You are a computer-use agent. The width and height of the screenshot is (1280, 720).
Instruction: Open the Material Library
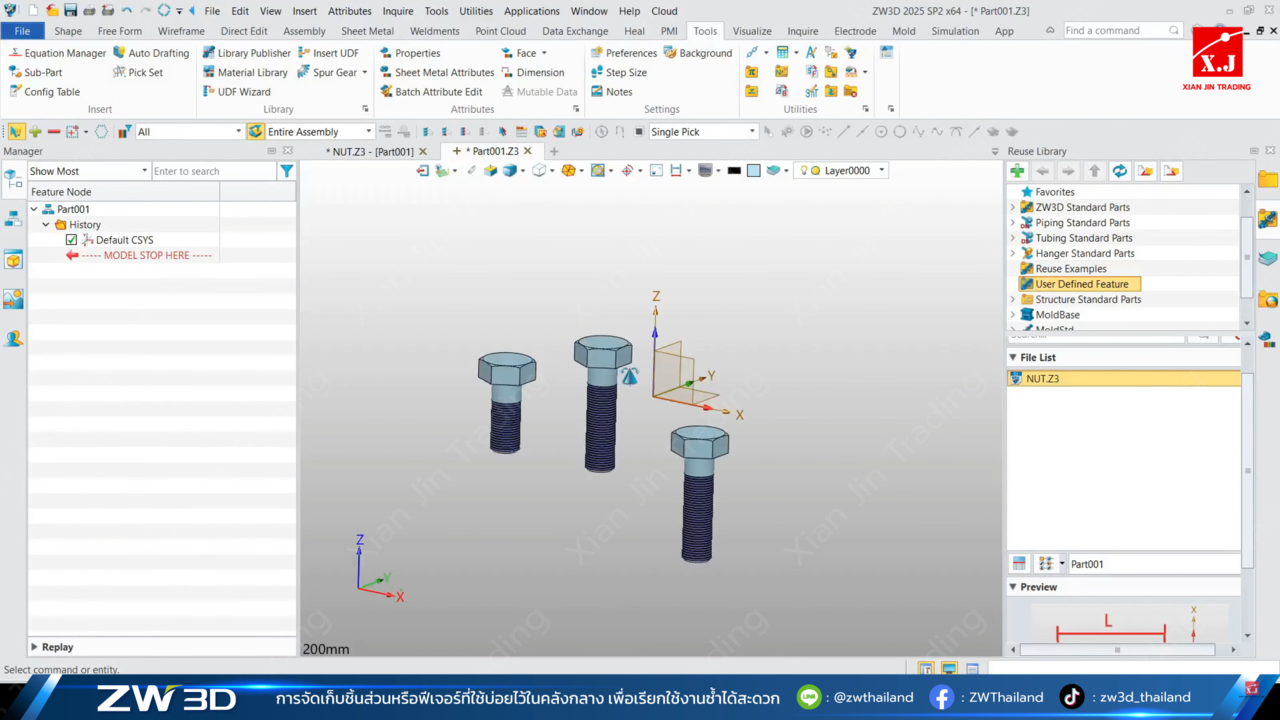point(245,72)
